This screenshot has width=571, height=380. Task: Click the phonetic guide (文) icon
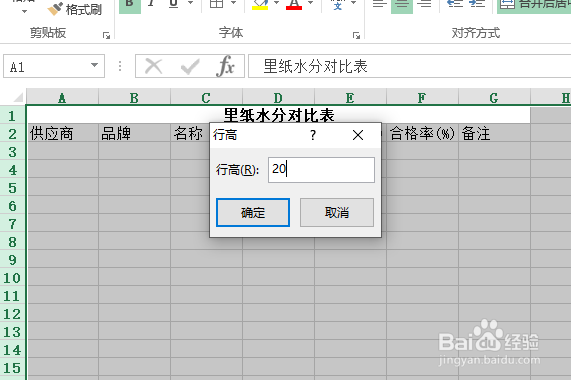[338, 5]
